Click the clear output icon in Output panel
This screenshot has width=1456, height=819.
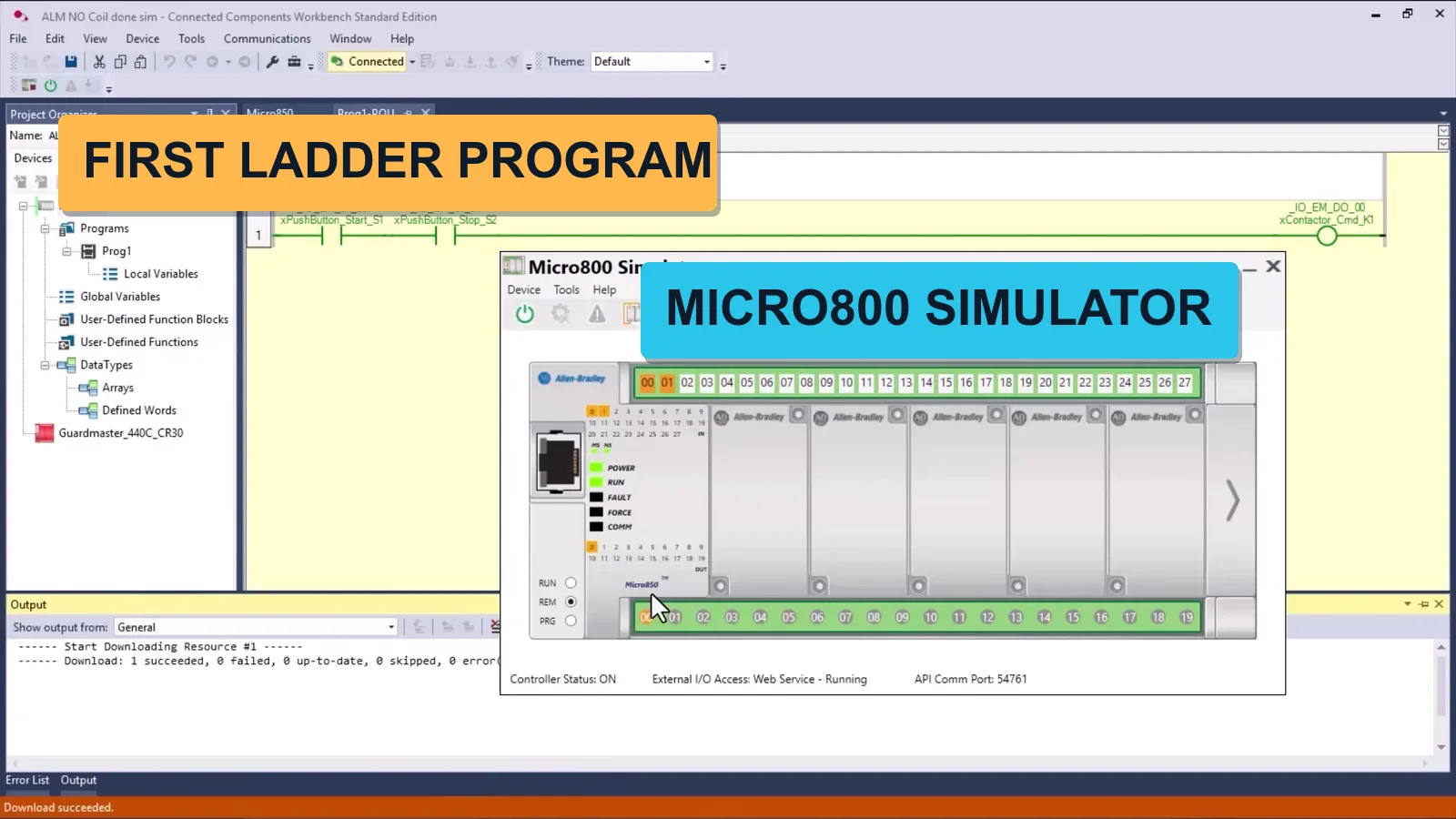(495, 626)
